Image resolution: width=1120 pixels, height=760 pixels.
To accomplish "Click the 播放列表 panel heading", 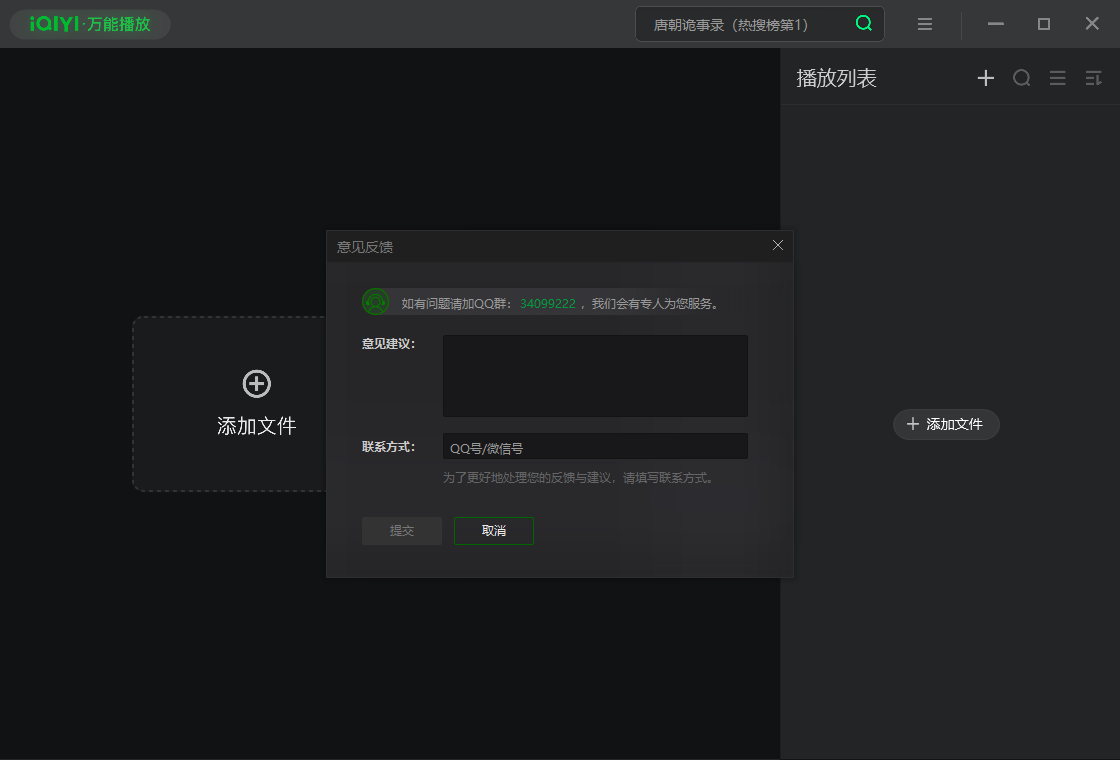I will tap(836, 78).
